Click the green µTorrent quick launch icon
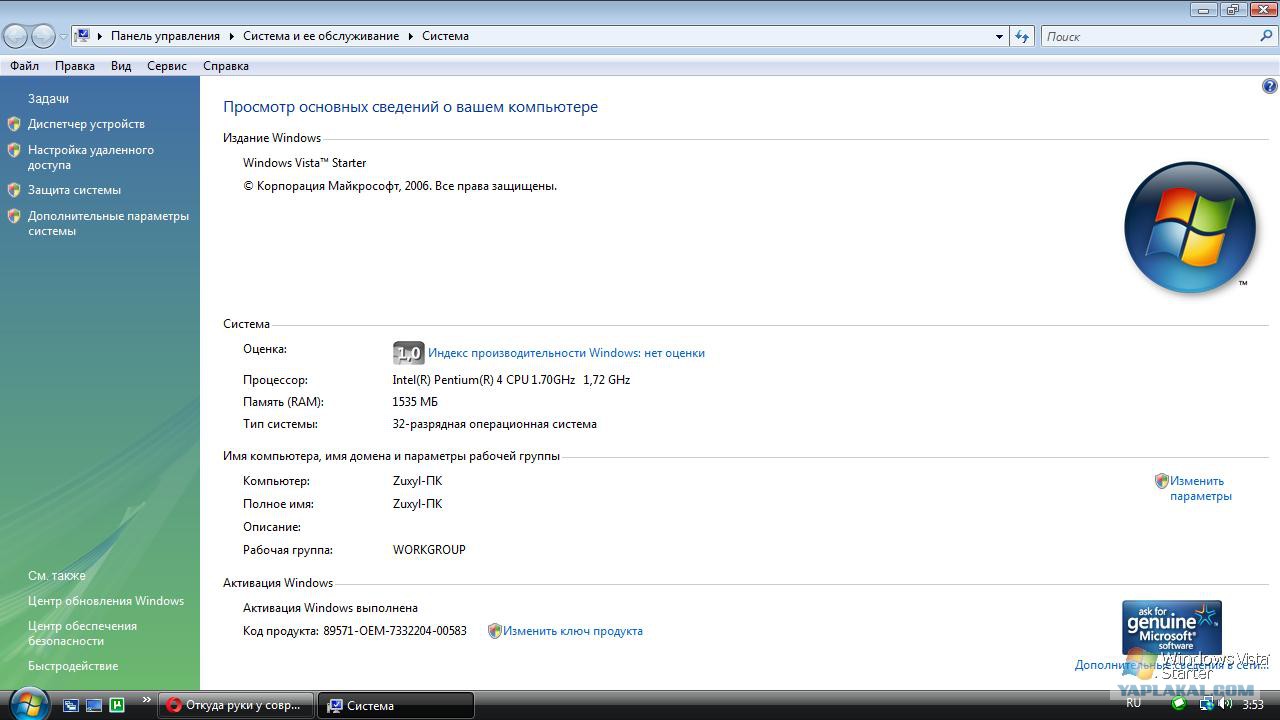1280x720 pixels. coord(117,705)
